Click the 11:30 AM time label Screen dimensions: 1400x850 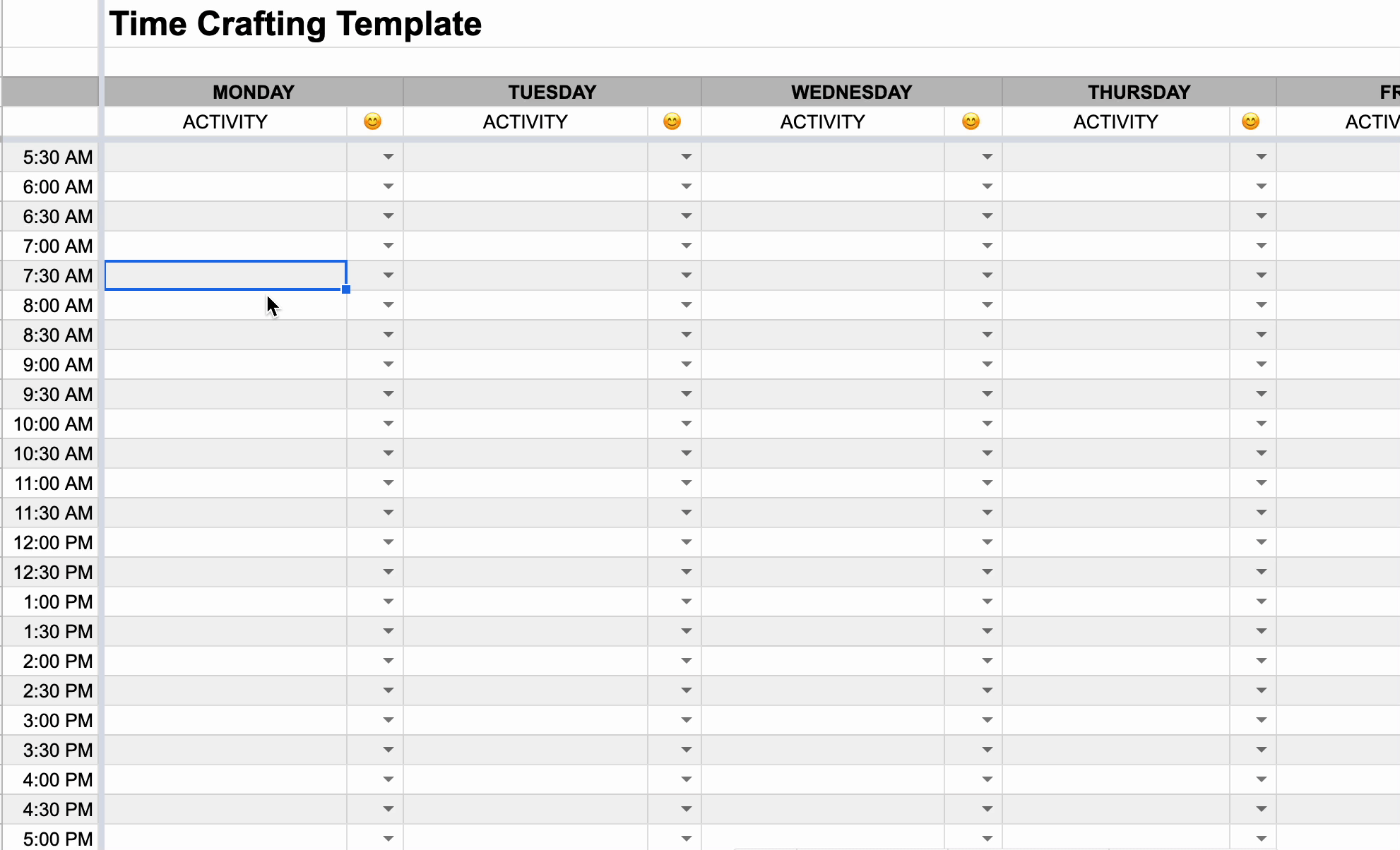tap(54, 513)
